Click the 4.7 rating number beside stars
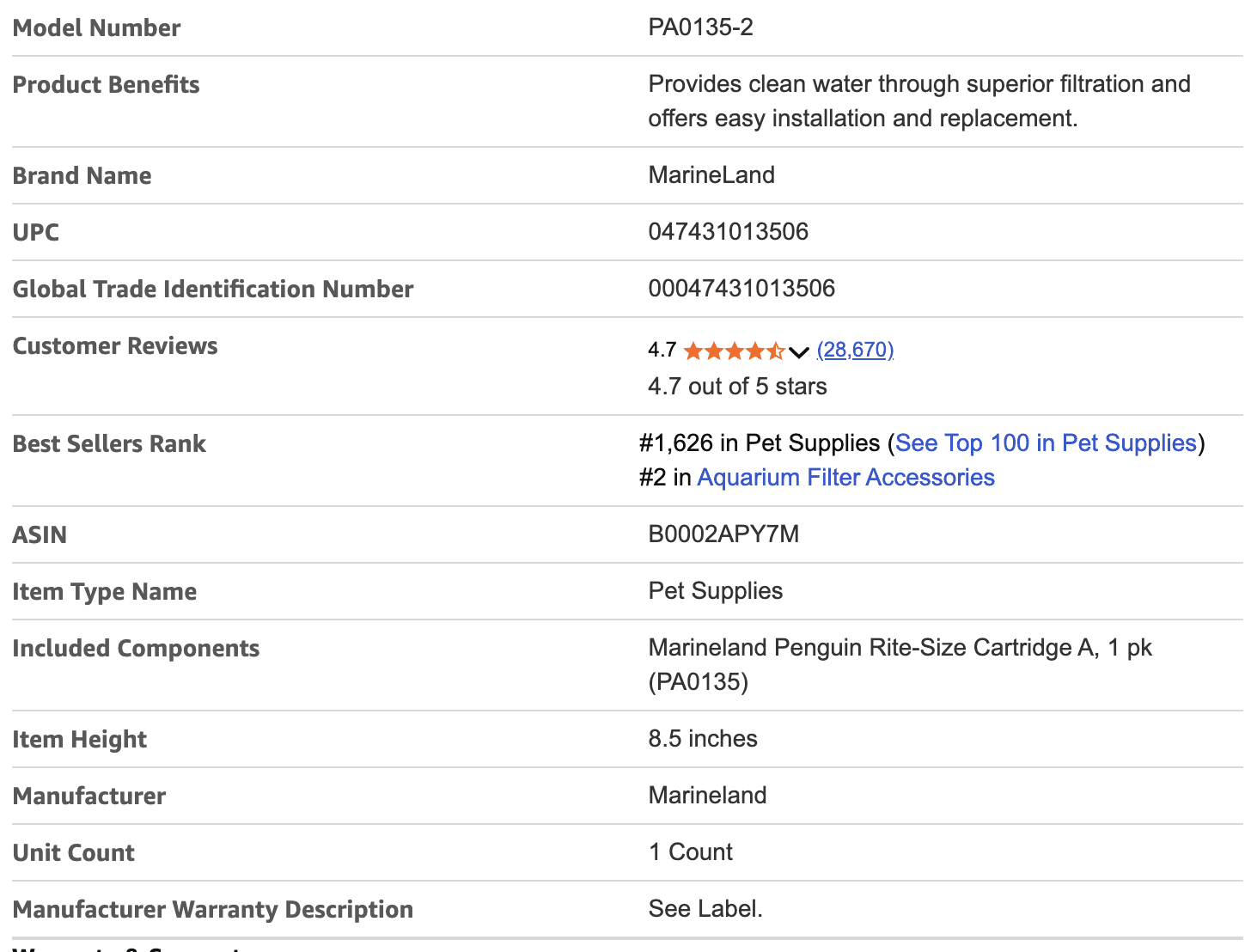 click(662, 351)
